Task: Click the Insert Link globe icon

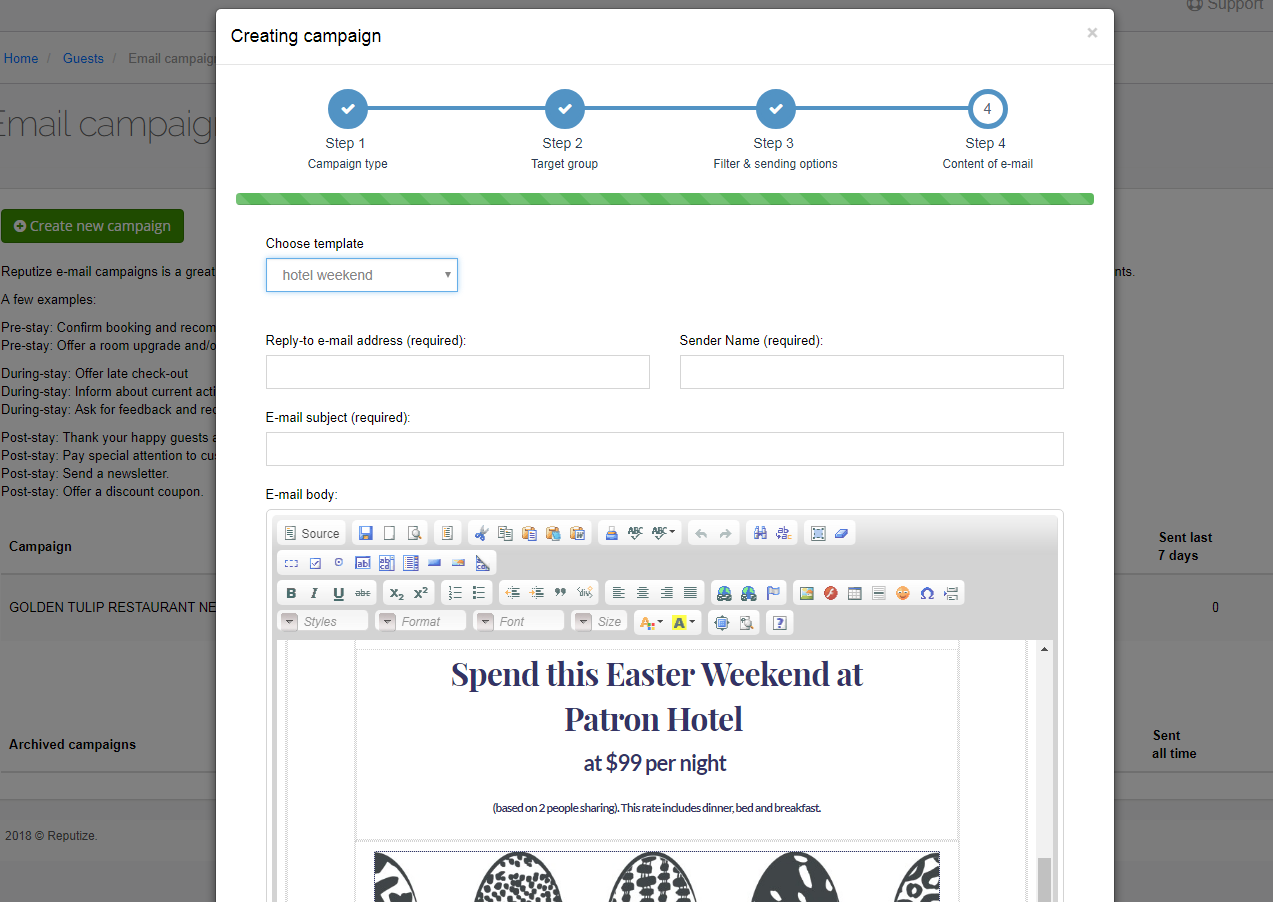Action: pyautogui.click(x=725, y=593)
